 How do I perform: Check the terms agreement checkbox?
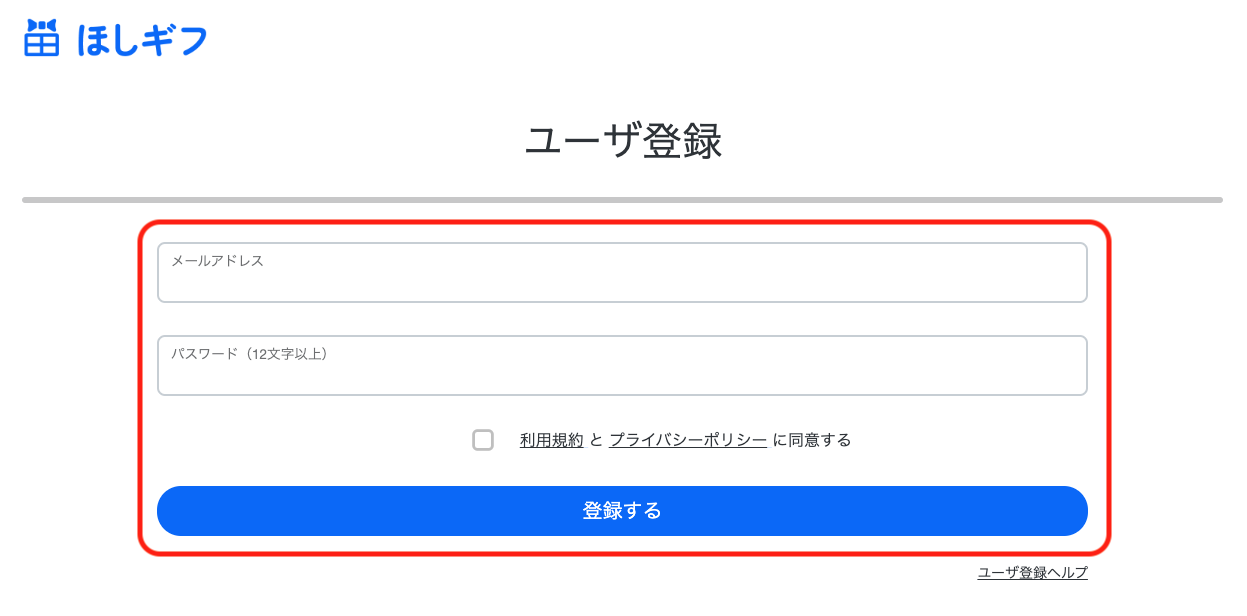[x=483, y=440]
